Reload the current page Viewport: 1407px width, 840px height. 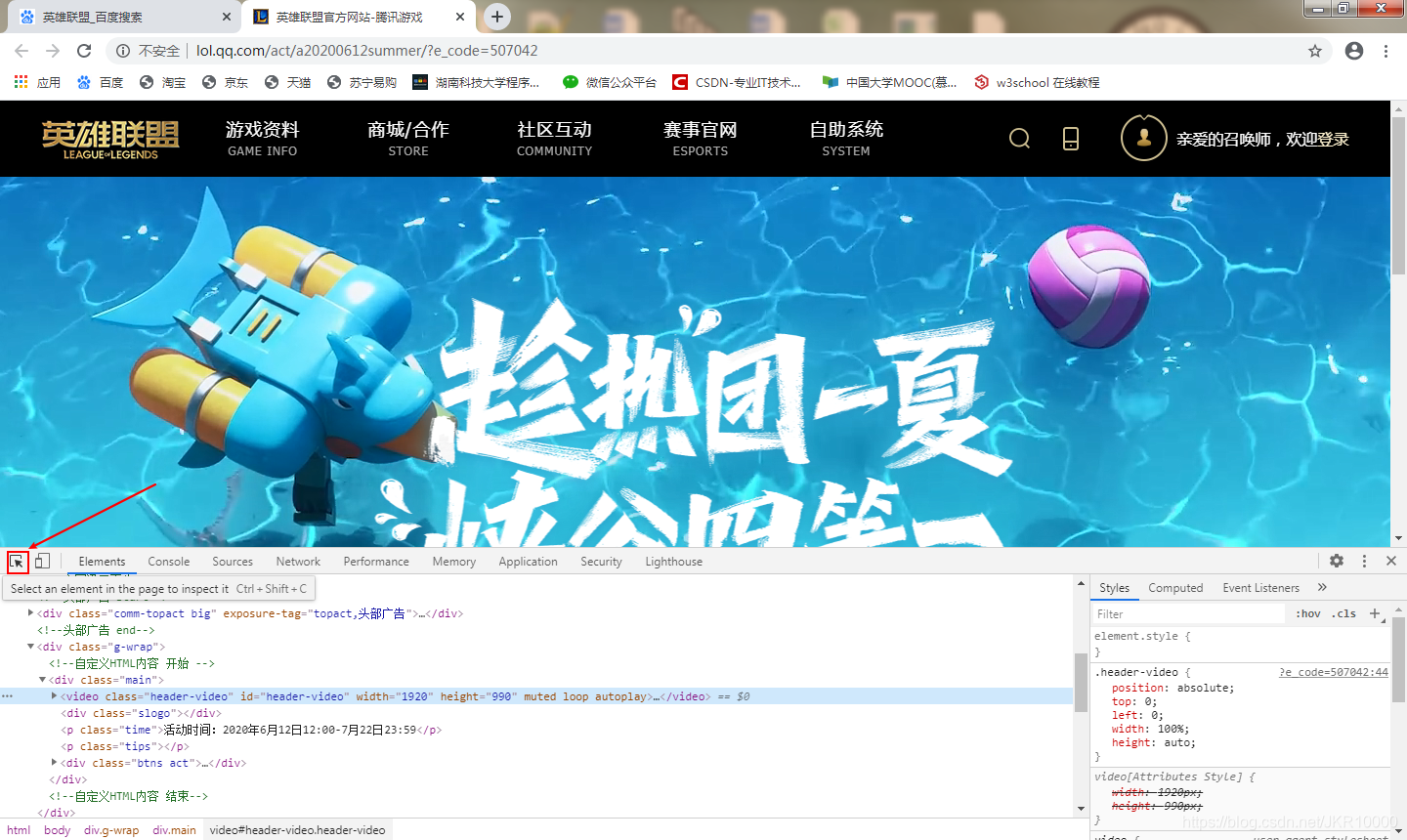pos(84,51)
